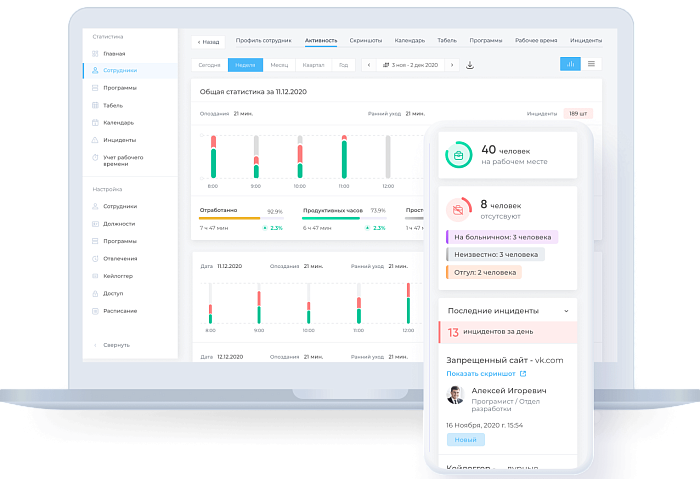Collapse the sidebar with Свернуть
This screenshot has width=700, height=479.
tap(115, 345)
